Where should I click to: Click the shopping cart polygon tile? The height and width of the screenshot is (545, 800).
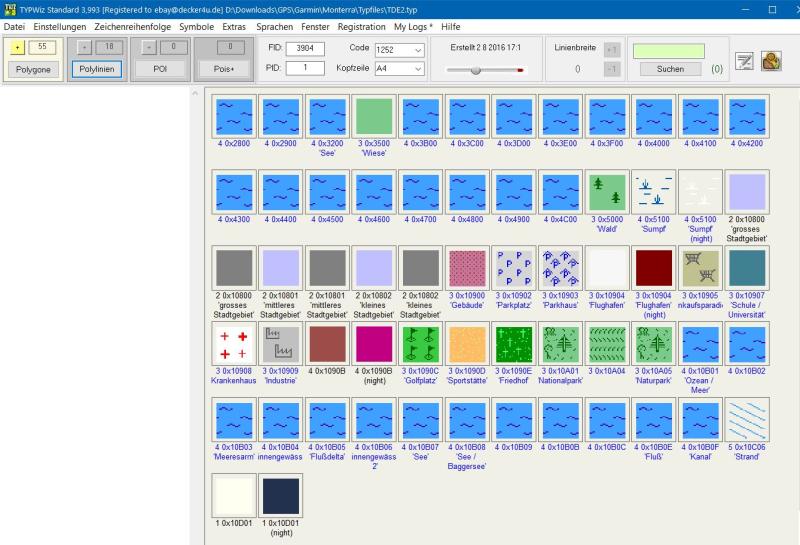(x=700, y=269)
